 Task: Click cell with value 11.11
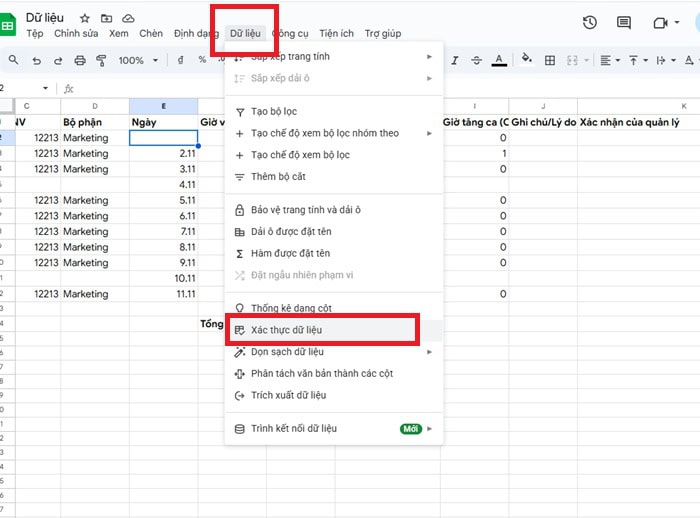click(x=163, y=294)
